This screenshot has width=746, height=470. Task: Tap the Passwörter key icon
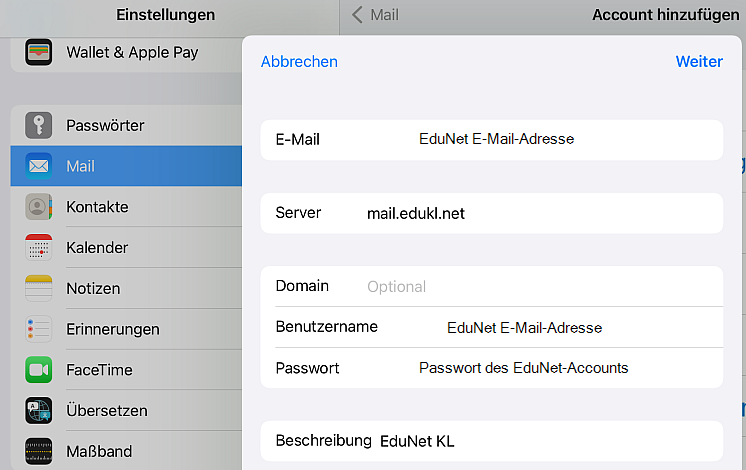pos(39,126)
